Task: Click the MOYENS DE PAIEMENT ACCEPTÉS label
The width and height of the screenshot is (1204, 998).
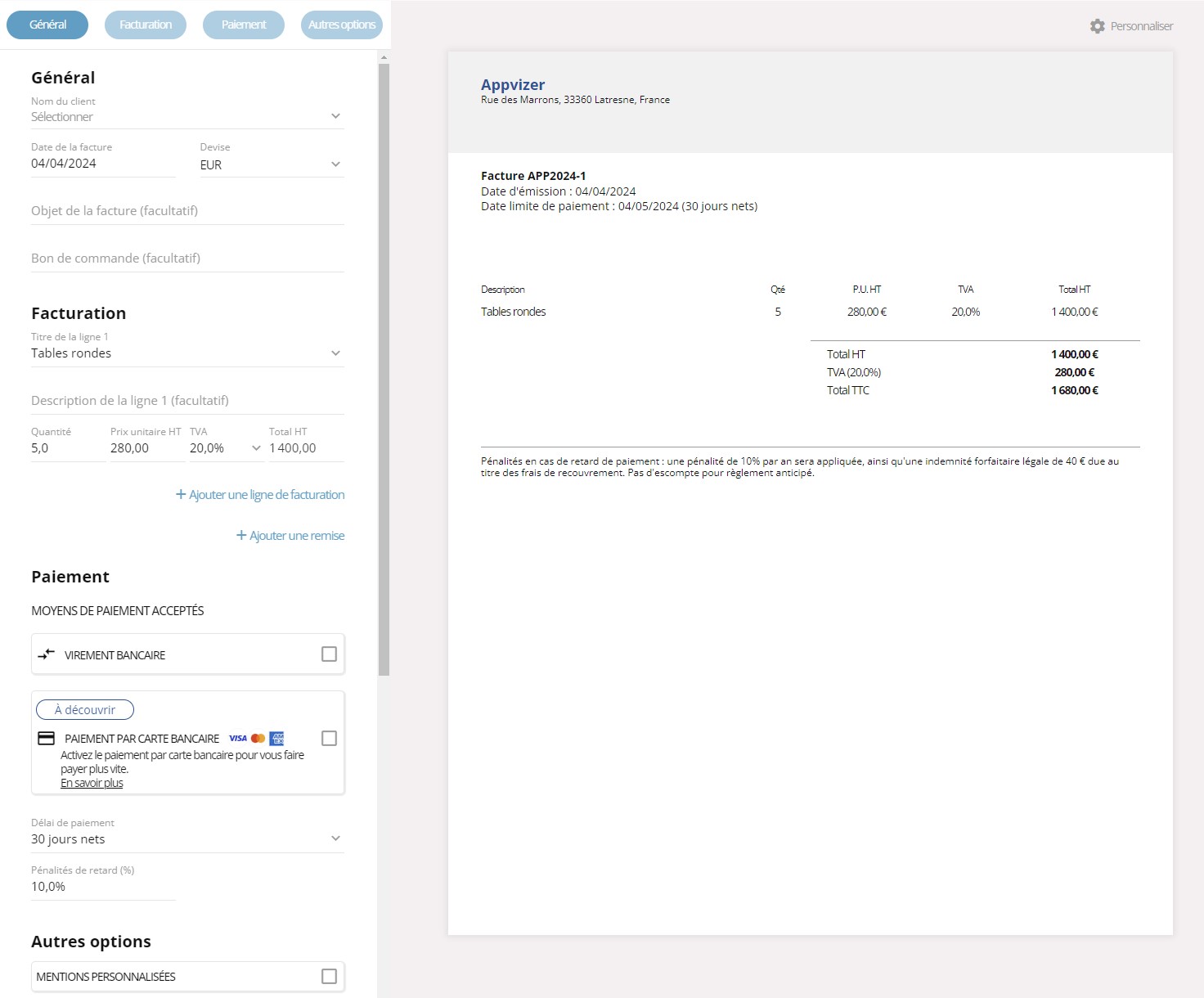Action: coord(118,611)
